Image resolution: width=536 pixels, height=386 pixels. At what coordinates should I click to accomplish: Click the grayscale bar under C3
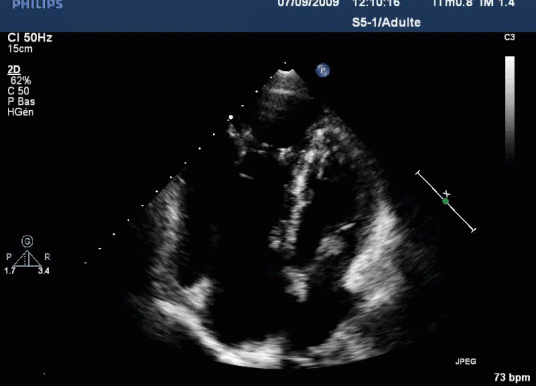(510, 109)
